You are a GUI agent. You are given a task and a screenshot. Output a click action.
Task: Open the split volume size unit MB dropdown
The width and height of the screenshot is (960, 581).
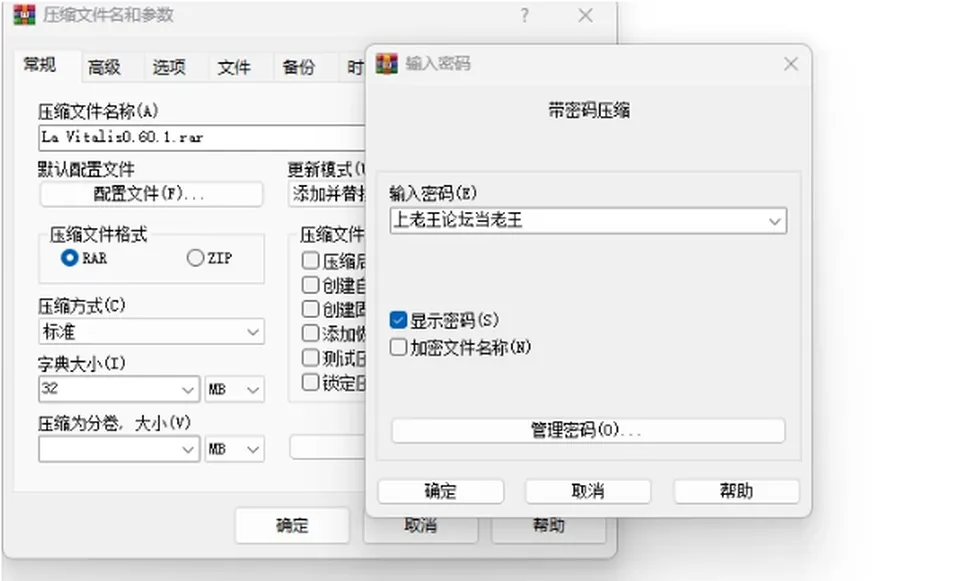[234, 449]
